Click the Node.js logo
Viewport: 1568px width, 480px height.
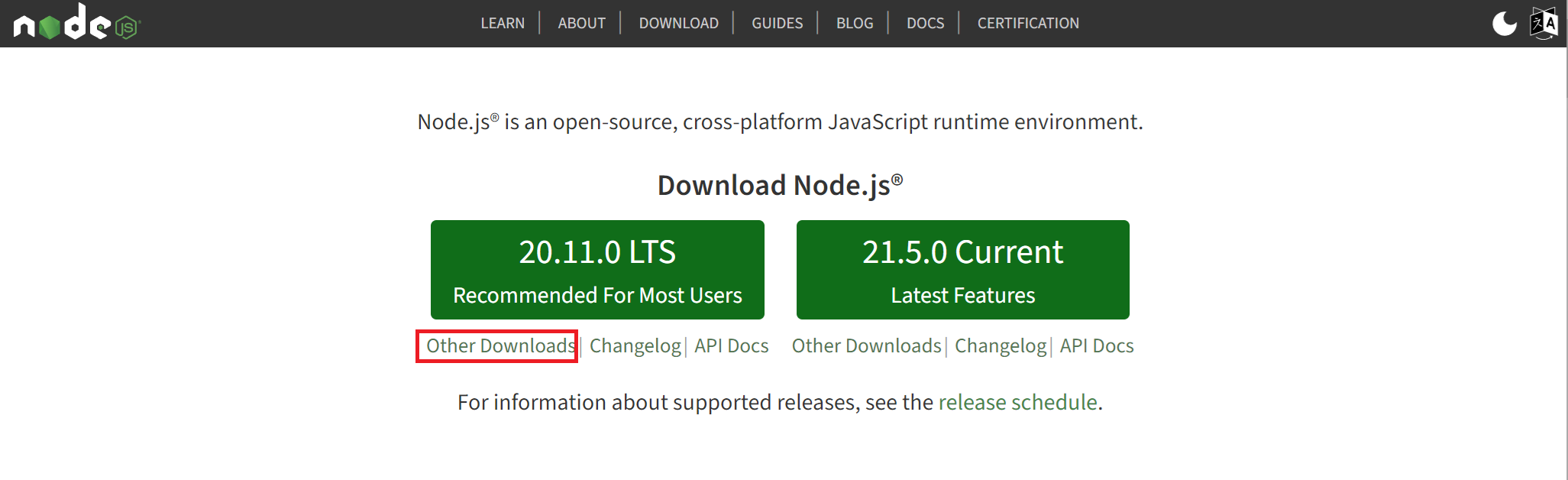pos(77,22)
